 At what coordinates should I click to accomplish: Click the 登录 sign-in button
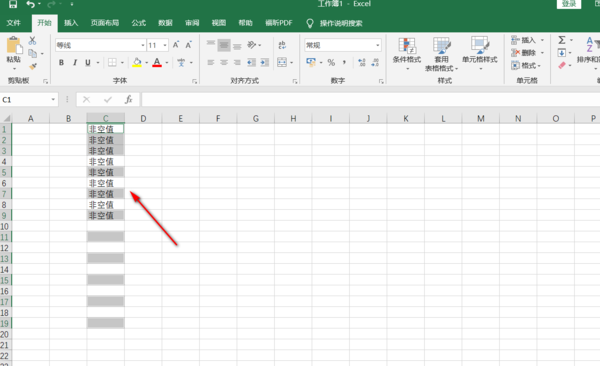tap(569, 4)
